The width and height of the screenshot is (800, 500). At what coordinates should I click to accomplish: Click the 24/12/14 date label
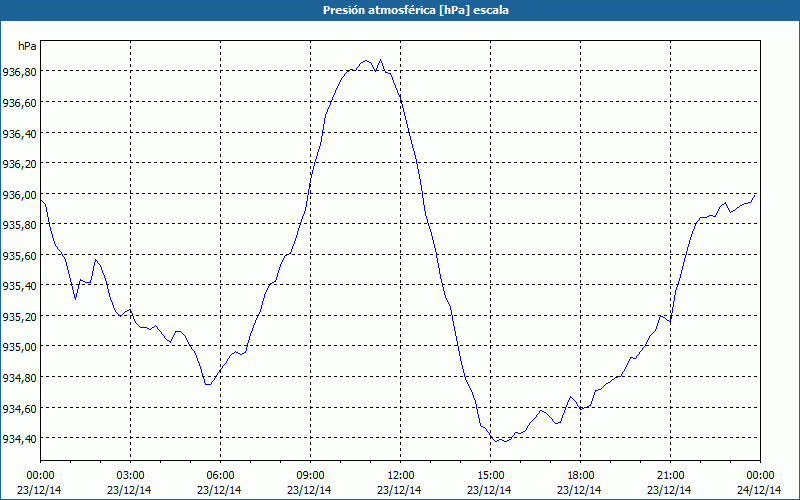point(759,490)
